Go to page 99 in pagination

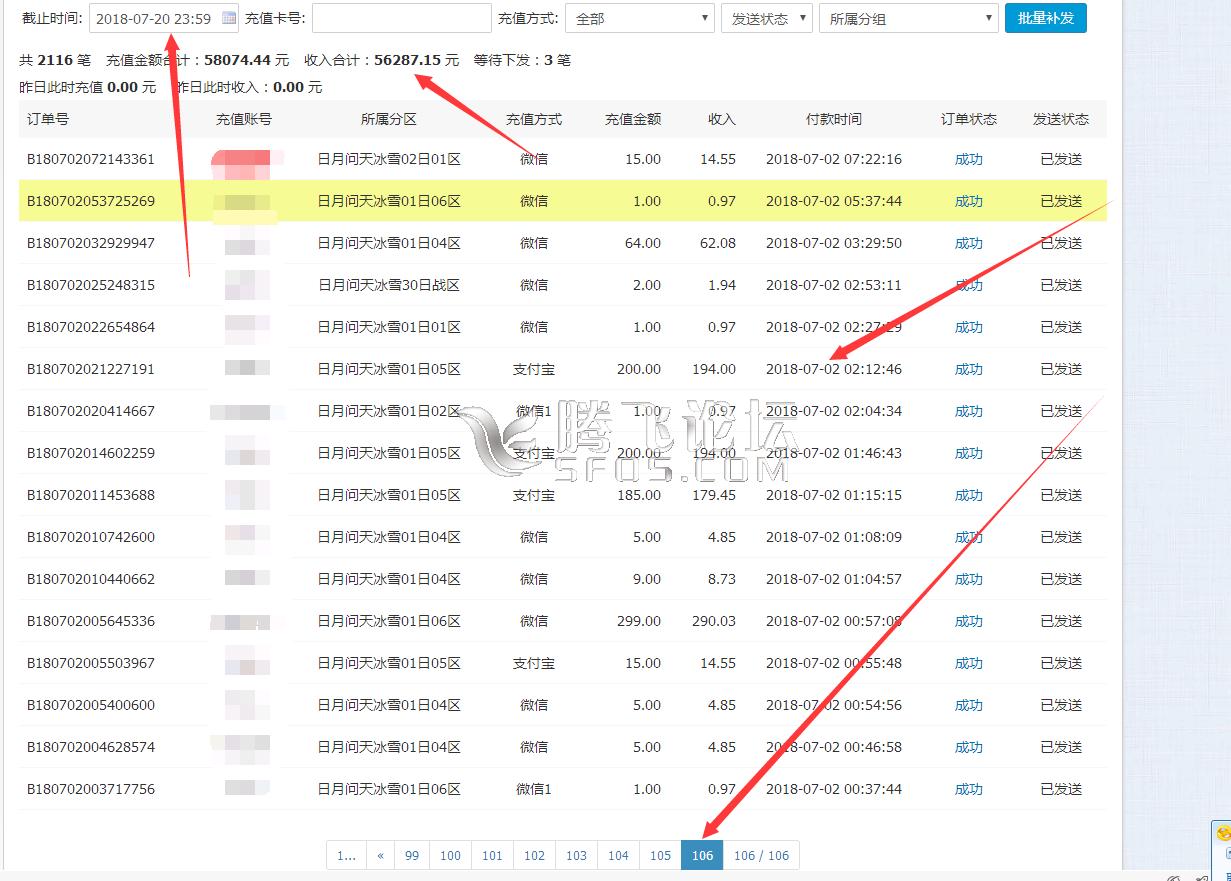coord(412,855)
